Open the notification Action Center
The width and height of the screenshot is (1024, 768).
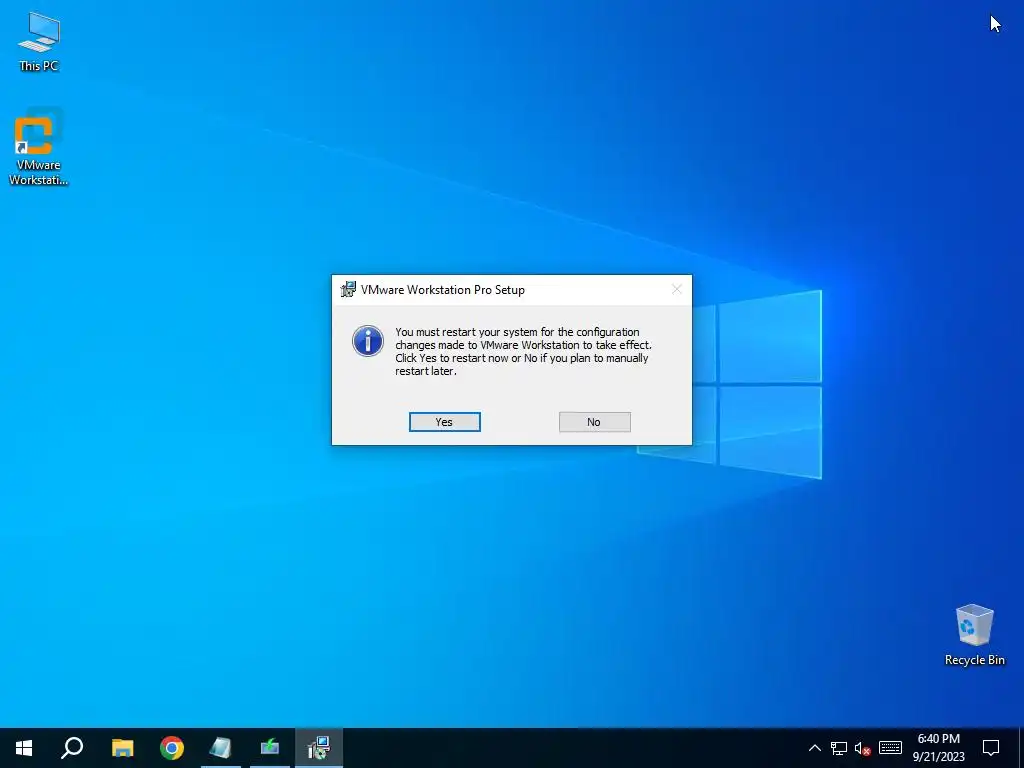[991, 748]
